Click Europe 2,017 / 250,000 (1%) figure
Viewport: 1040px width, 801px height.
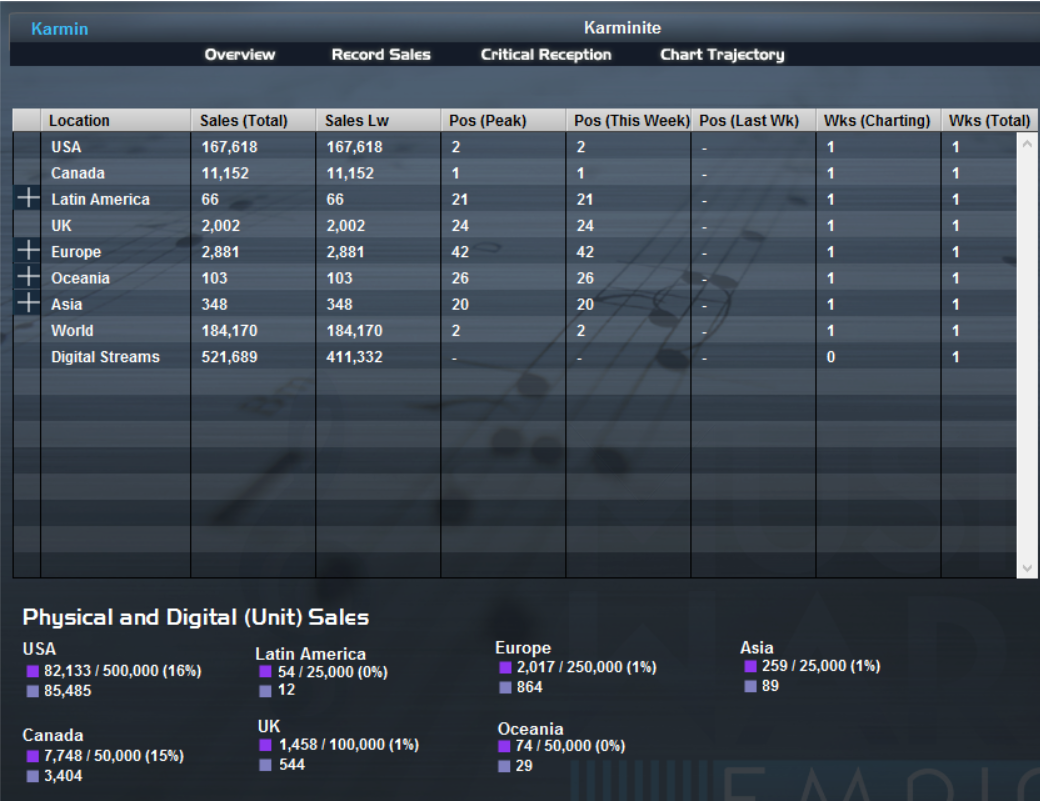[x=586, y=667]
